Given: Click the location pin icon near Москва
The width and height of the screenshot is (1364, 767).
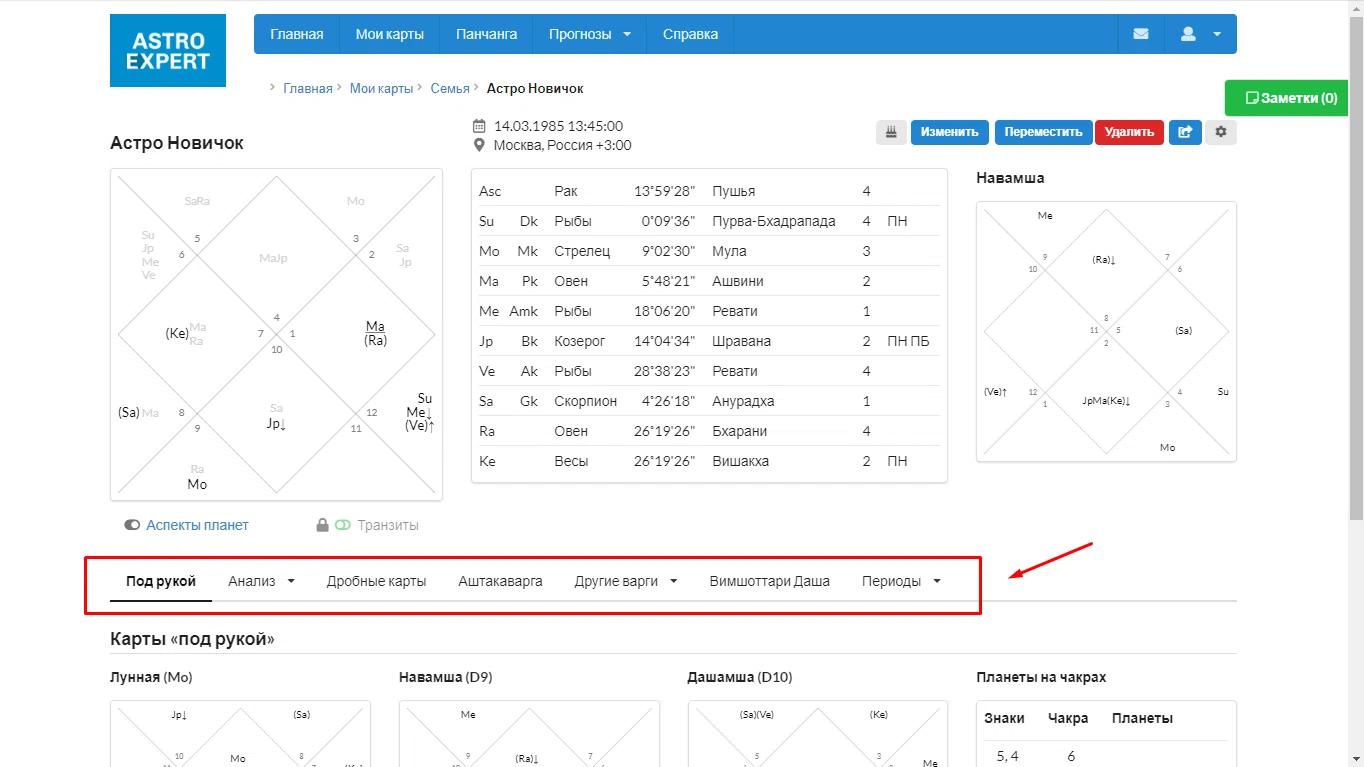Looking at the screenshot, I should [x=479, y=146].
